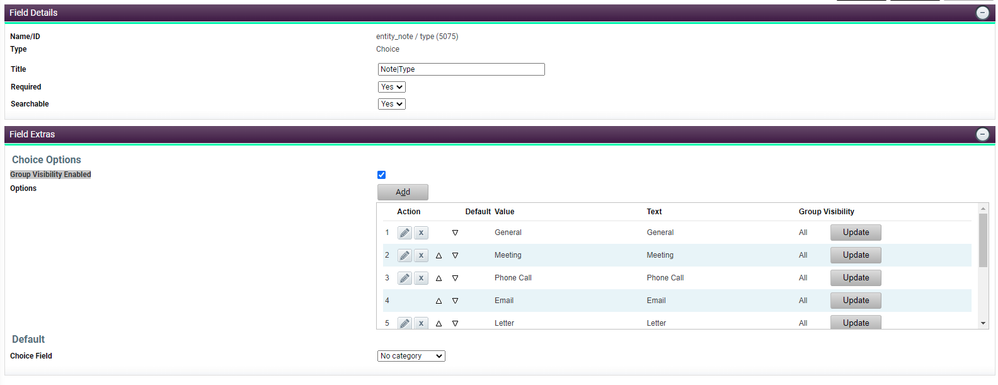The height and width of the screenshot is (385, 998).
Task: Click the Choice Options heading
Action: 46,160
